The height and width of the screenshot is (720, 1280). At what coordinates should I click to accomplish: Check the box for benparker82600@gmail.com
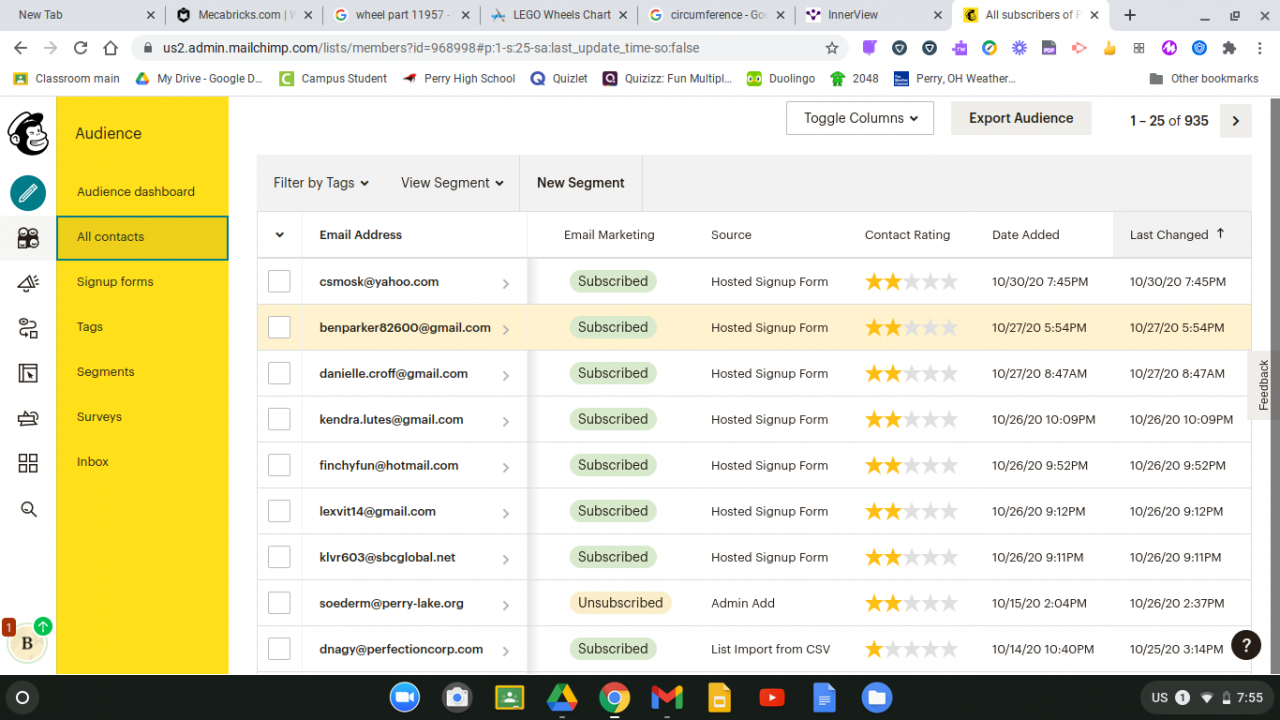click(279, 328)
